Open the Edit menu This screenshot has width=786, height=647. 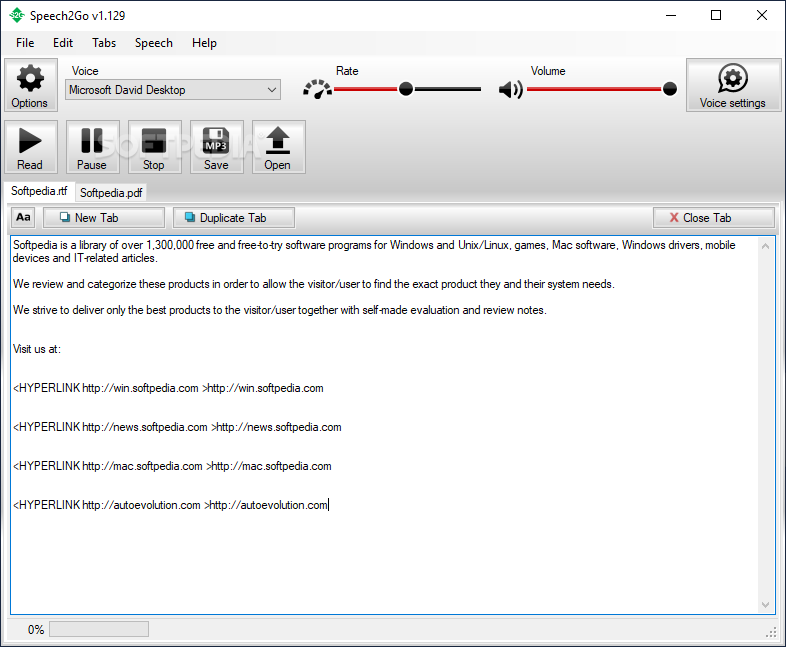click(63, 43)
